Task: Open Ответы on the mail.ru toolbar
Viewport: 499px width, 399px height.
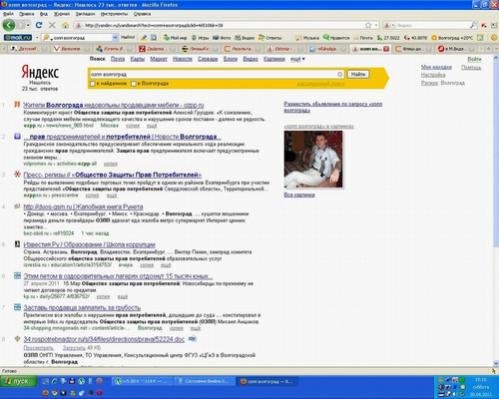Action: (270, 38)
